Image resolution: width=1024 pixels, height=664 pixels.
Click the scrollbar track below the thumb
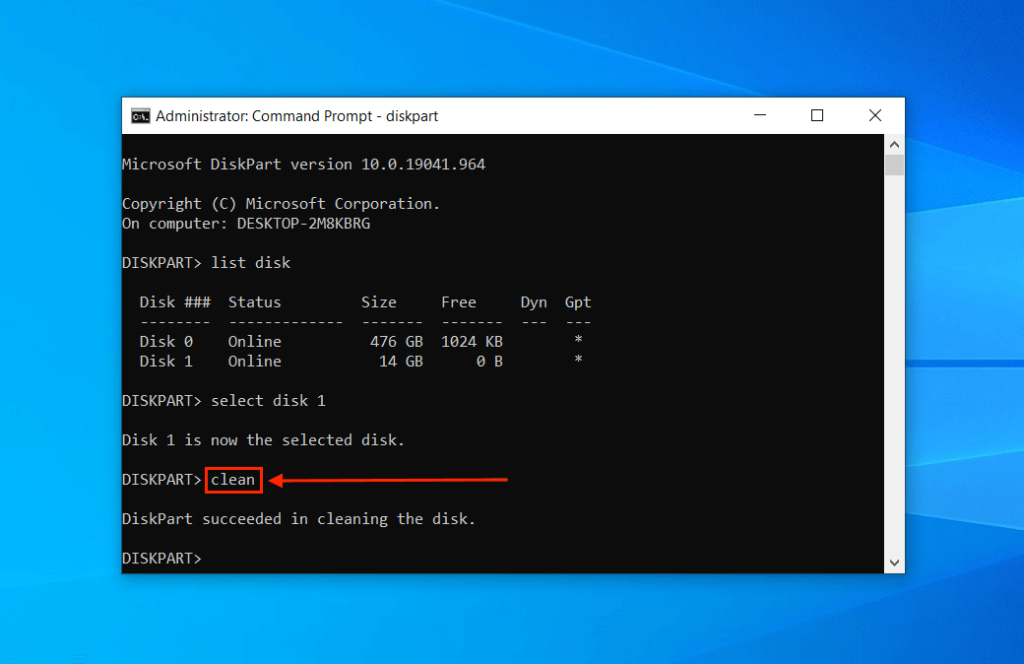pos(895,360)
